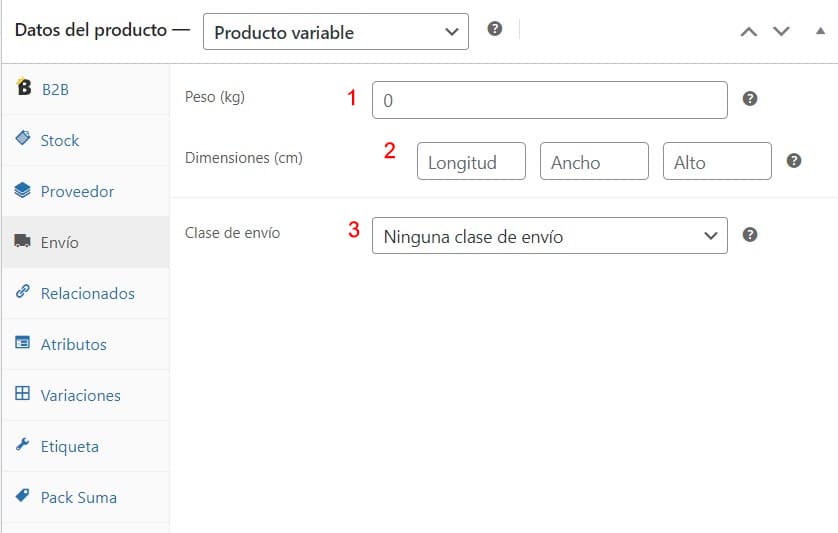The image size is (838, 533).
Task: Click the Stock tag icon
Action: 23,138
